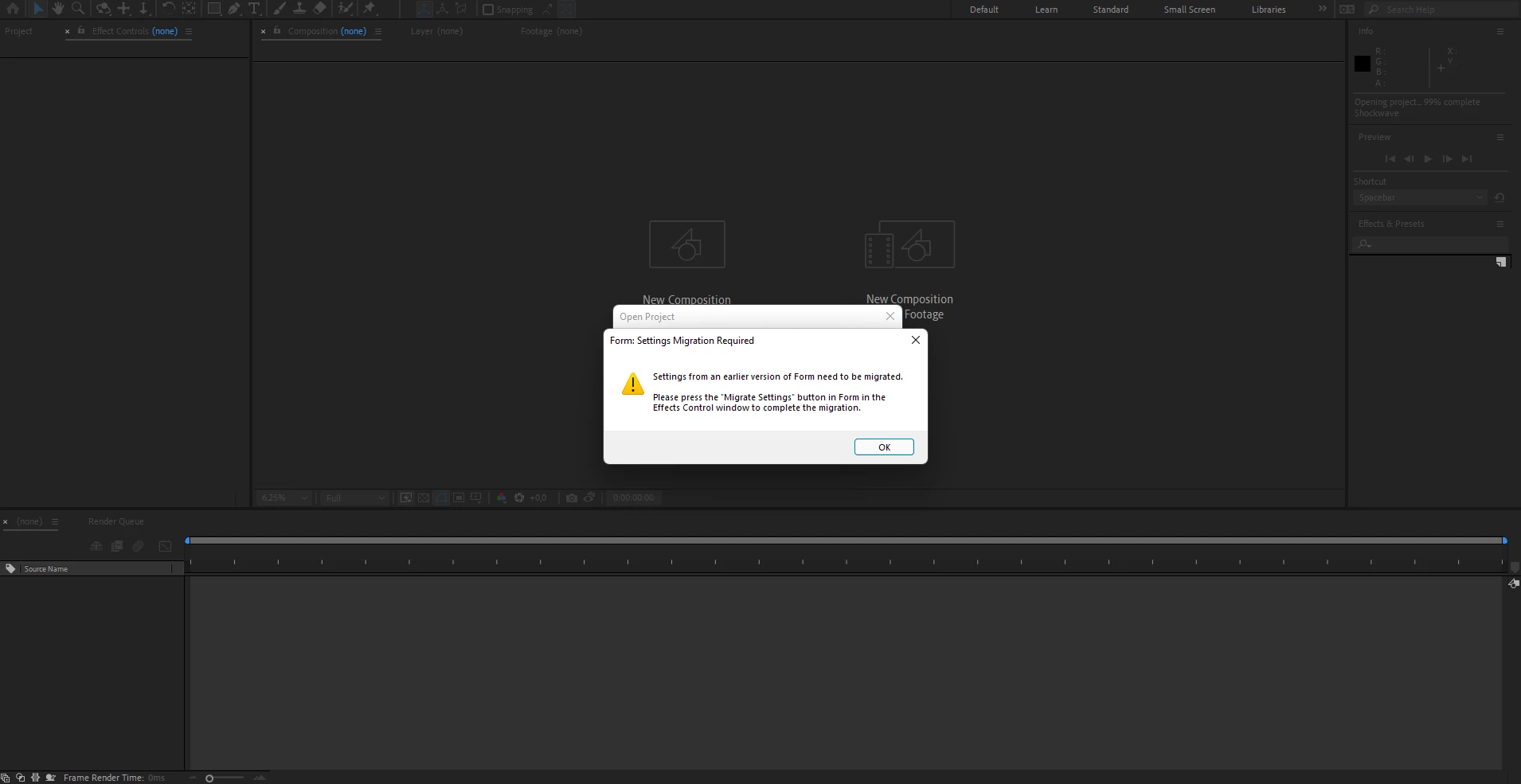The image size is (1521, 784).
Task: Toggle the Transparency Grid
Action: pos(424,497)
